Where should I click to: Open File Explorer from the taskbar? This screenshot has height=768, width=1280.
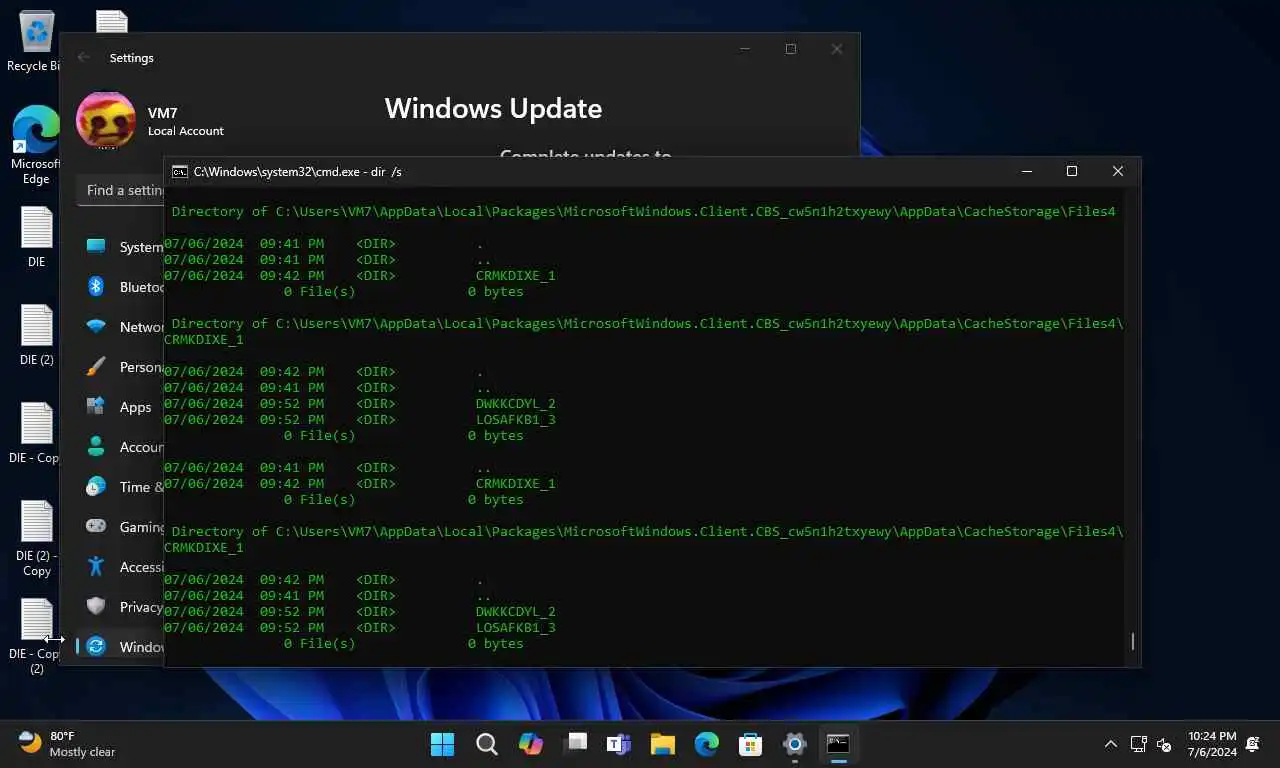[663, 744]
